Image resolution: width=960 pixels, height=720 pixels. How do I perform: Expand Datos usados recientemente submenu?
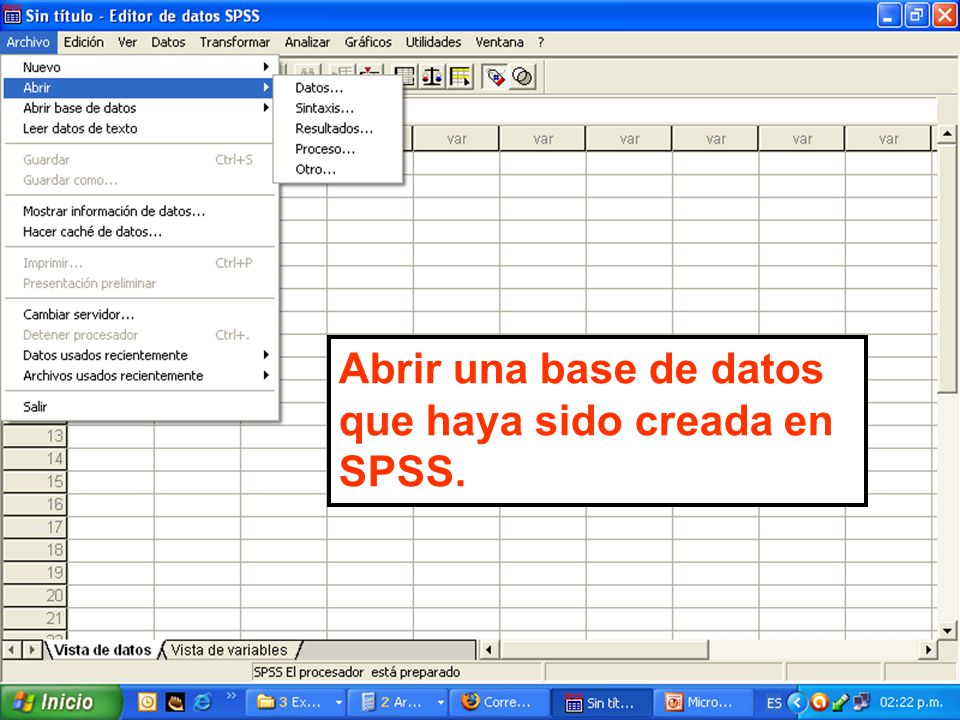tap(140, 355)
